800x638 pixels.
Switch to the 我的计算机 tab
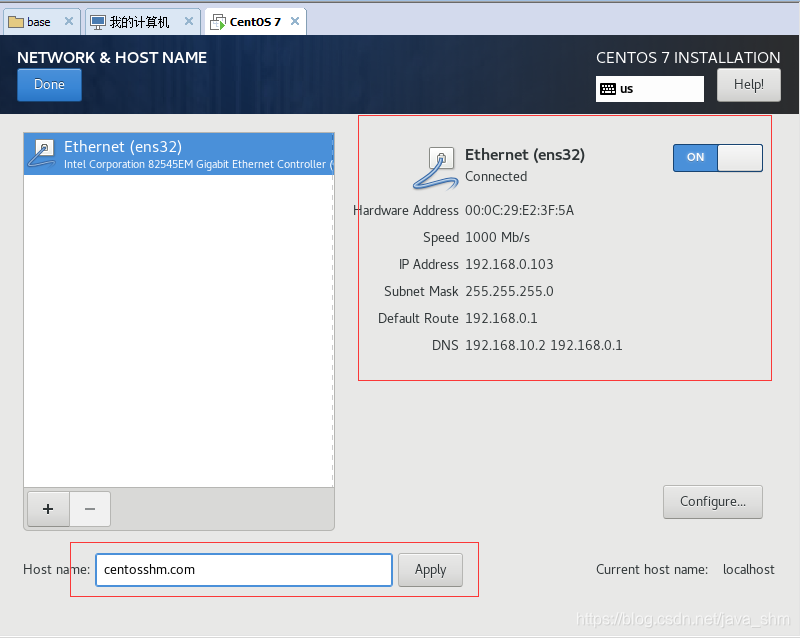pyautogui.click(x=142, y=22)
